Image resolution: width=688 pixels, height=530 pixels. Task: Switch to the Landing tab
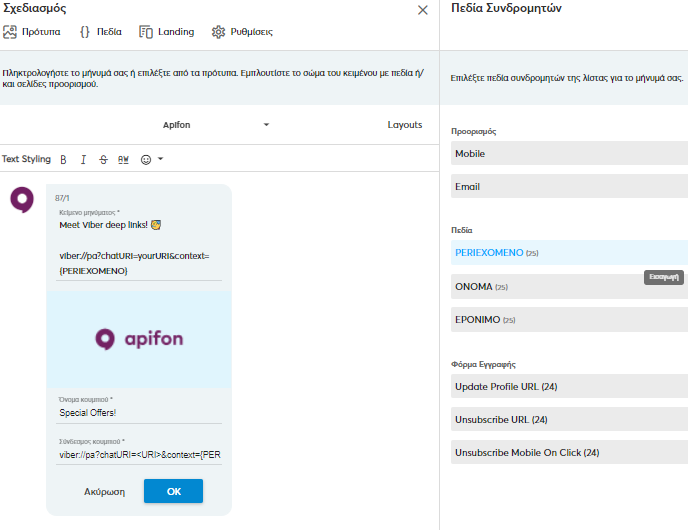tap(167, 32)
